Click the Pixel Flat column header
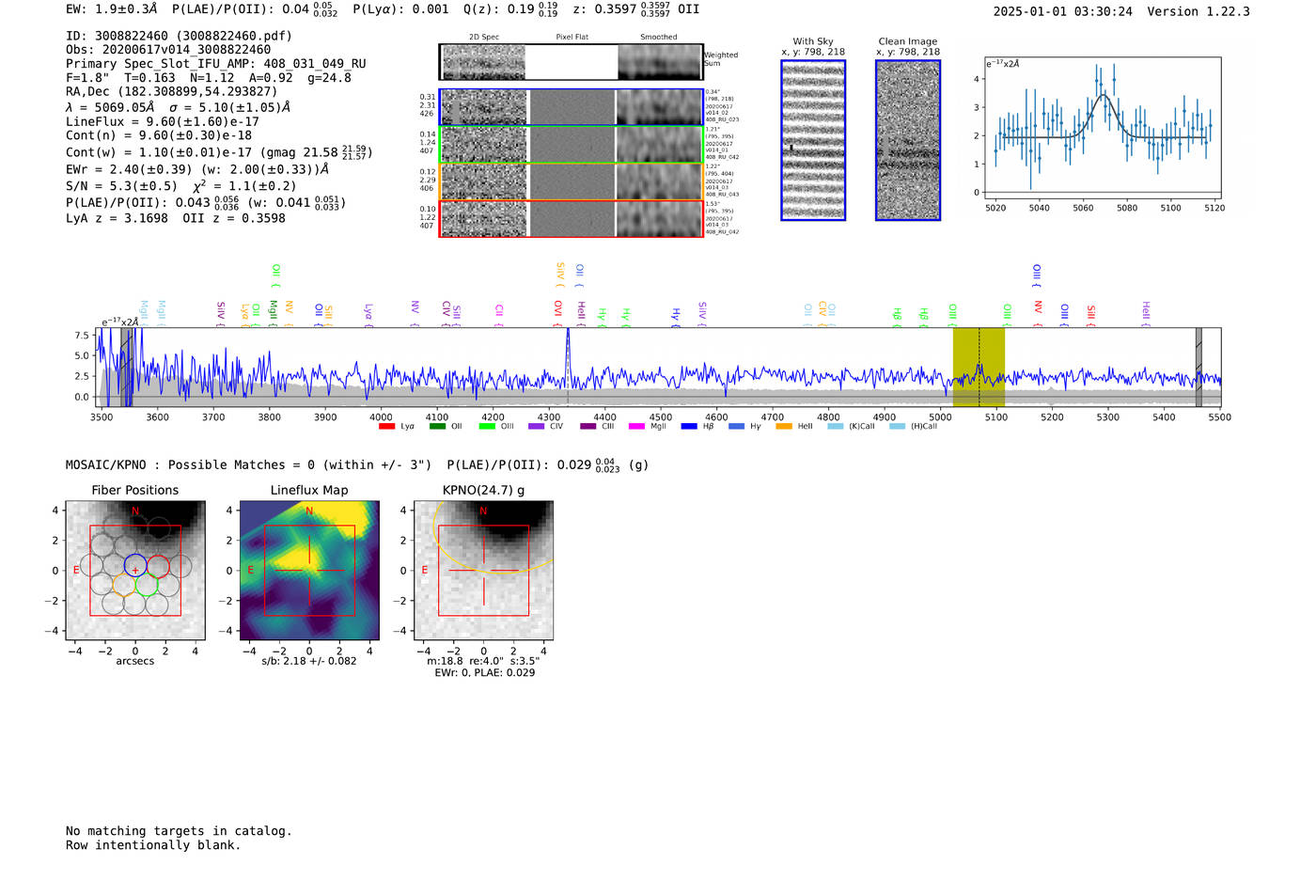1316x896 pixels. point(572,38)
